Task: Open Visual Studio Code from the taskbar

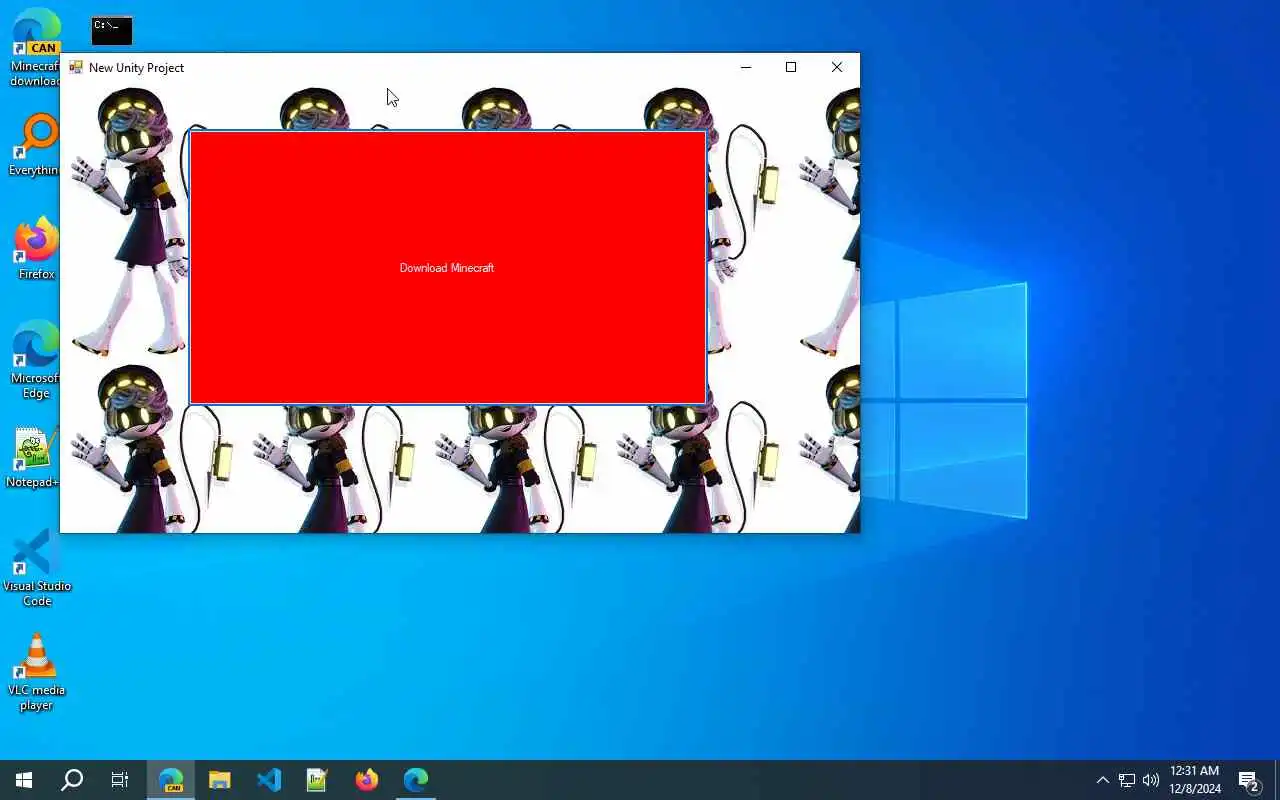Action: pyautogui.click(x=269, y=780)
